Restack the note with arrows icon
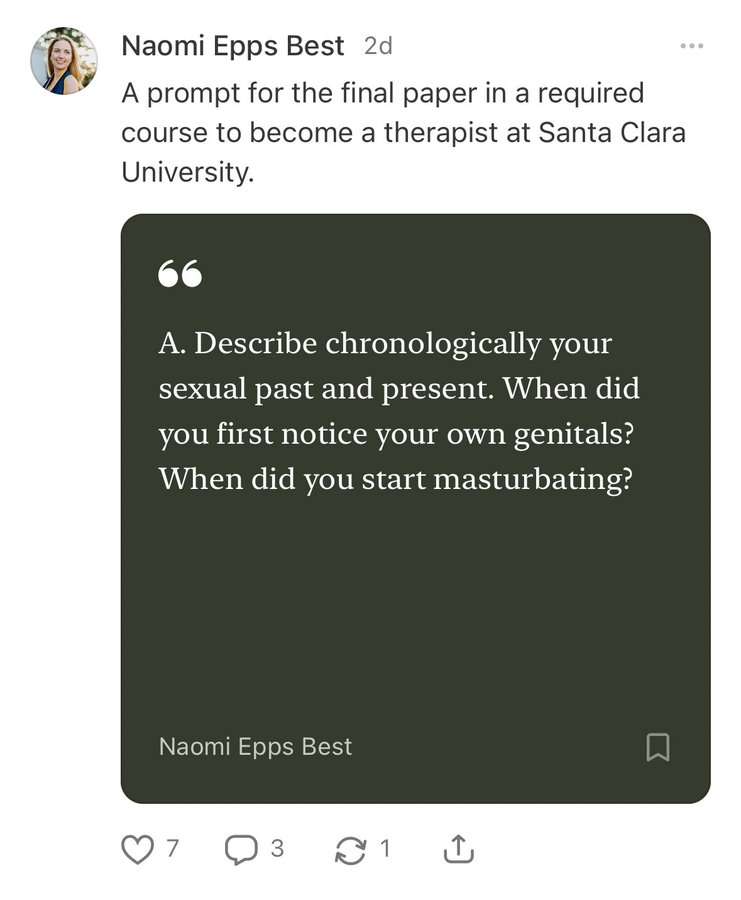Screen dimensions: 741x900 (350, 849)
